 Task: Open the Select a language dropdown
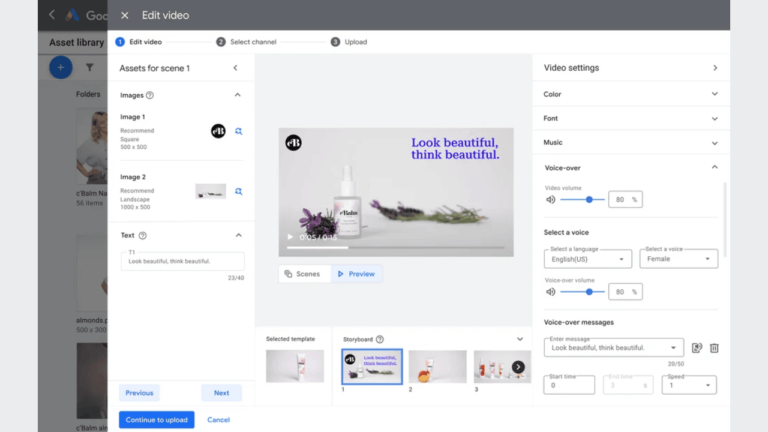[588, 259]
